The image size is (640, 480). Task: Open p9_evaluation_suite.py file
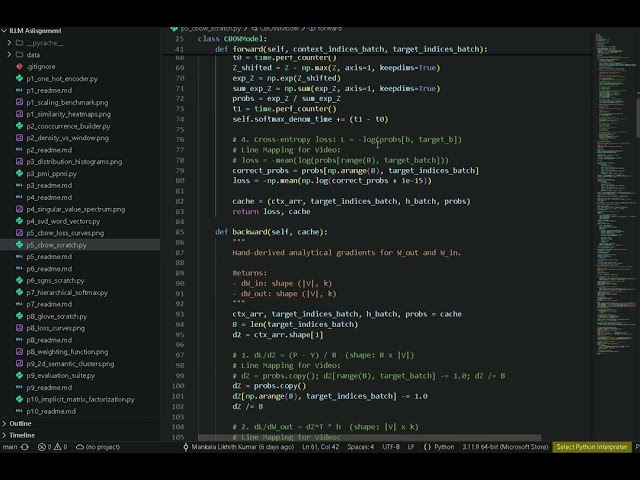pos(60,376)
